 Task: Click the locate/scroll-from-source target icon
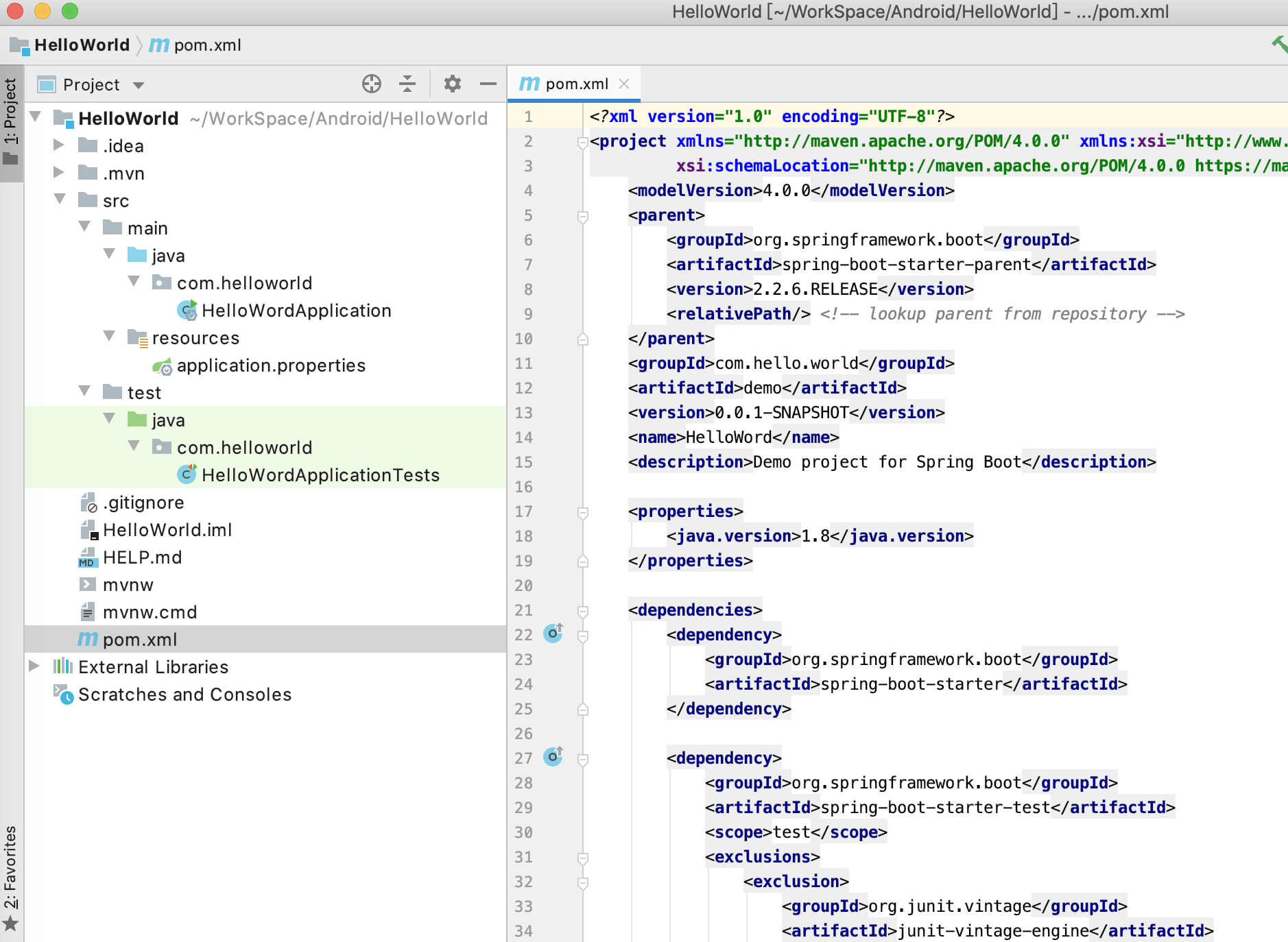pyautogui.click(x=371, y=84)
